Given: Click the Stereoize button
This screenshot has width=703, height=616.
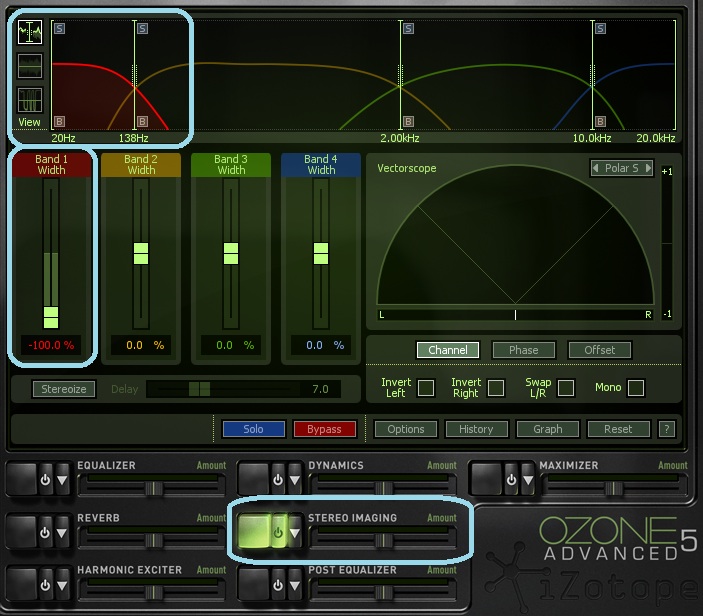Looking at the screenshot, I should pos(64,389).
